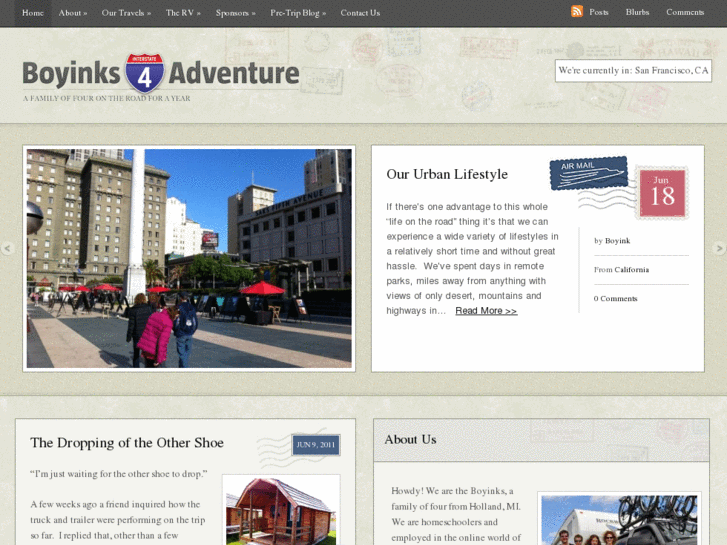Click the Interstate 4 shield logo
This screenshot has height=545, width=727.
click(x=144, y=73)
